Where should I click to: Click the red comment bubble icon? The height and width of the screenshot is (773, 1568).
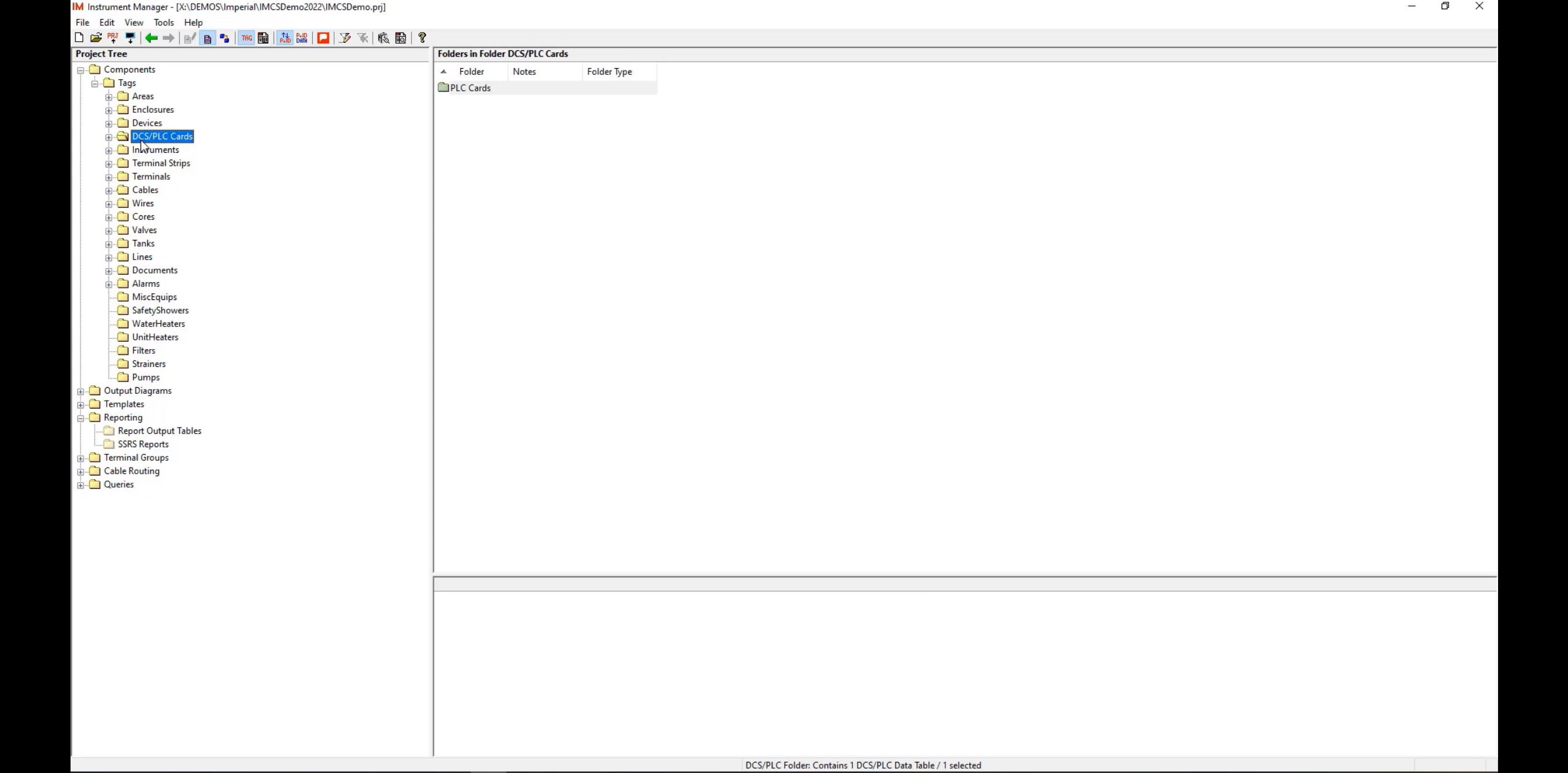pyautogui.click(x=323, y=38)
